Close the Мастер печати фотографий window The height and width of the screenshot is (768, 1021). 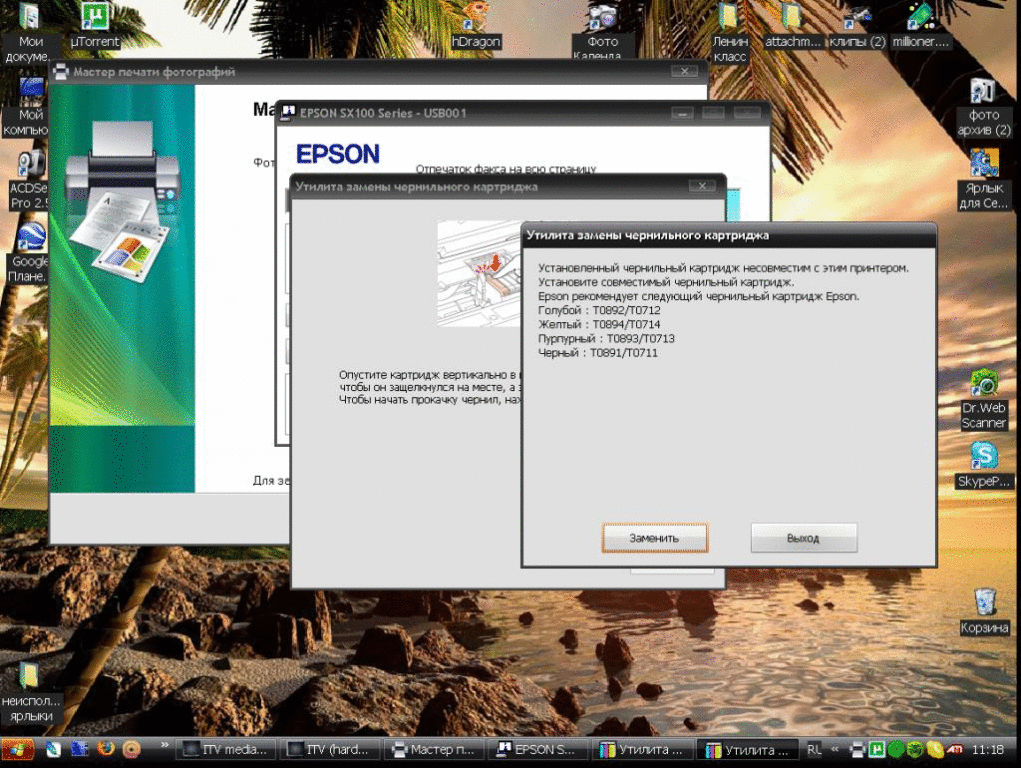(x=684, y=71)
